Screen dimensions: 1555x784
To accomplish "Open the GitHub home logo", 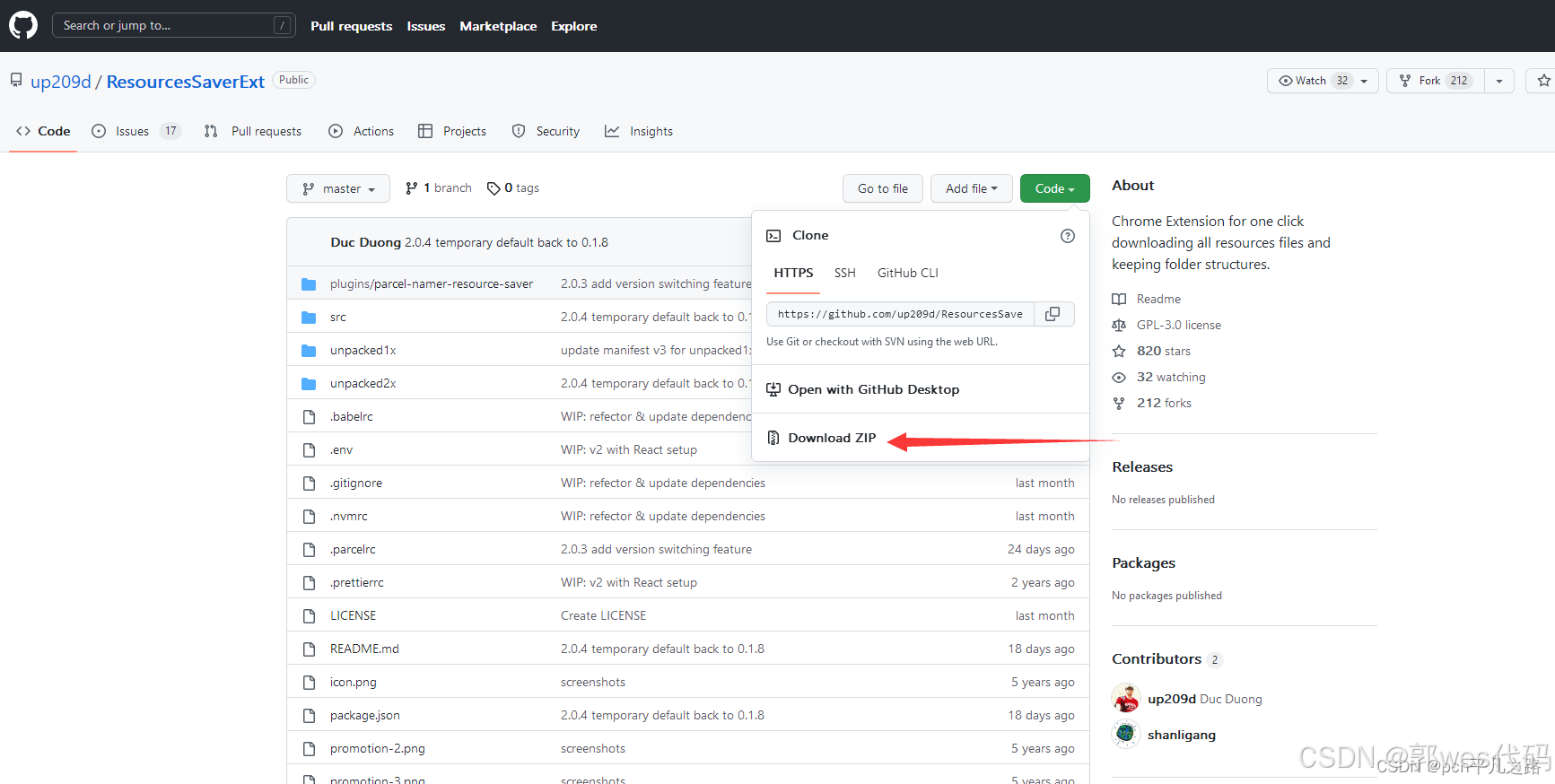I will [23, 25].
